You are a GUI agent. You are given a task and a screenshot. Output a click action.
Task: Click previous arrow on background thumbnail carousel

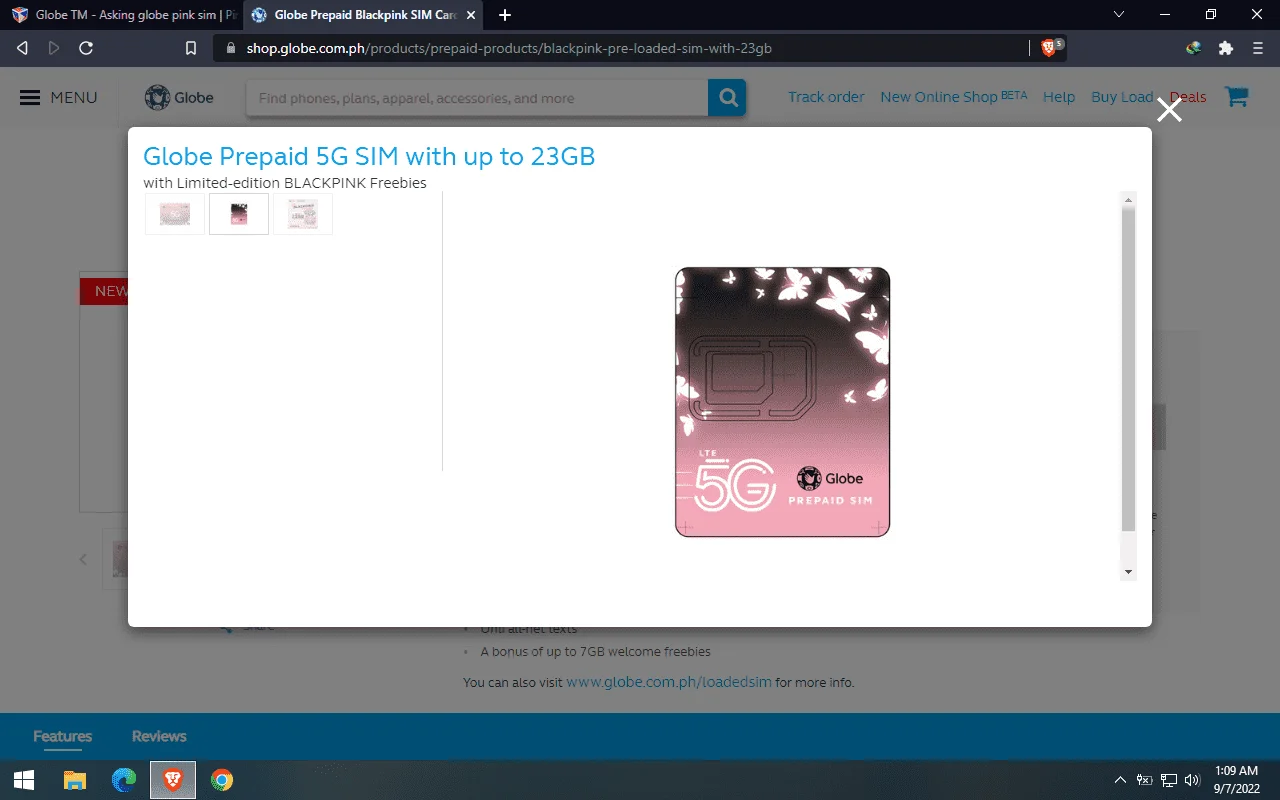pos(84,560)
